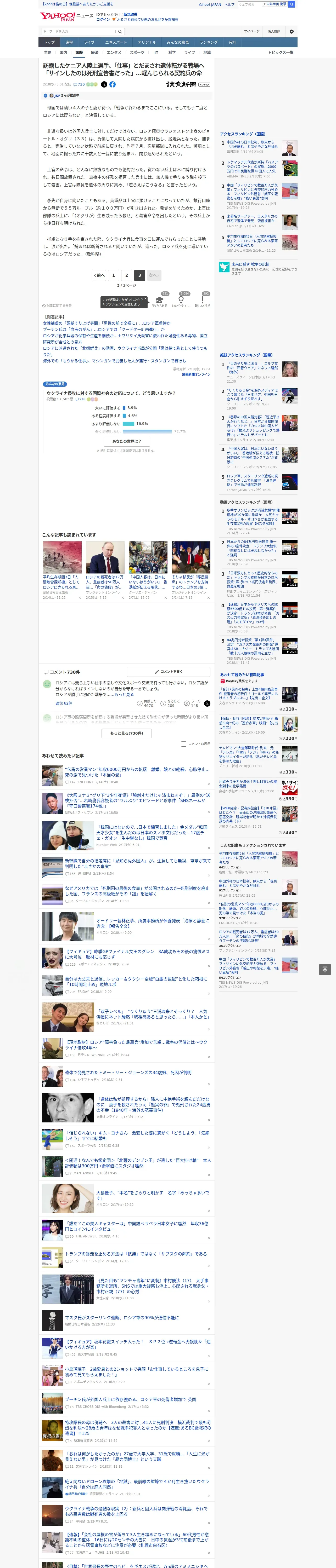Screen dimensions: 336x1568
Task: Click the scroll-to-top arrow button
Action: tap(325, 969)
